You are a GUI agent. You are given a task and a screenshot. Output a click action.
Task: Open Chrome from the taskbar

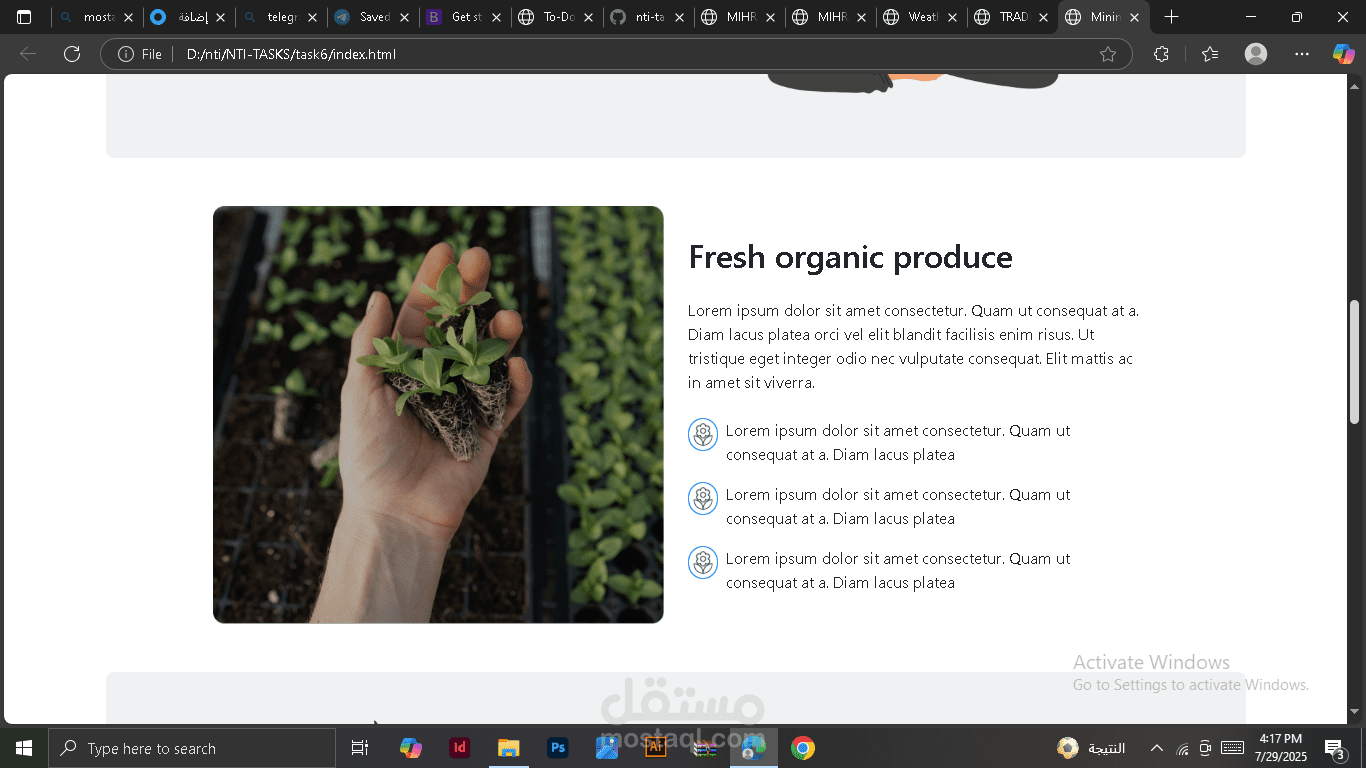click(802, 748)
